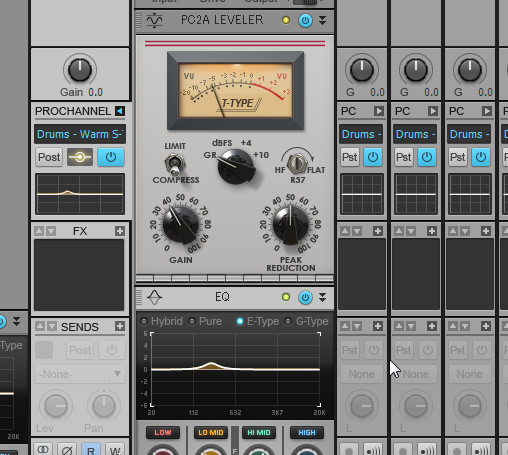This screenshot has width=508, height=455.
Task: Click the EQ frequency response graph
Action: [x=235, y=369]
